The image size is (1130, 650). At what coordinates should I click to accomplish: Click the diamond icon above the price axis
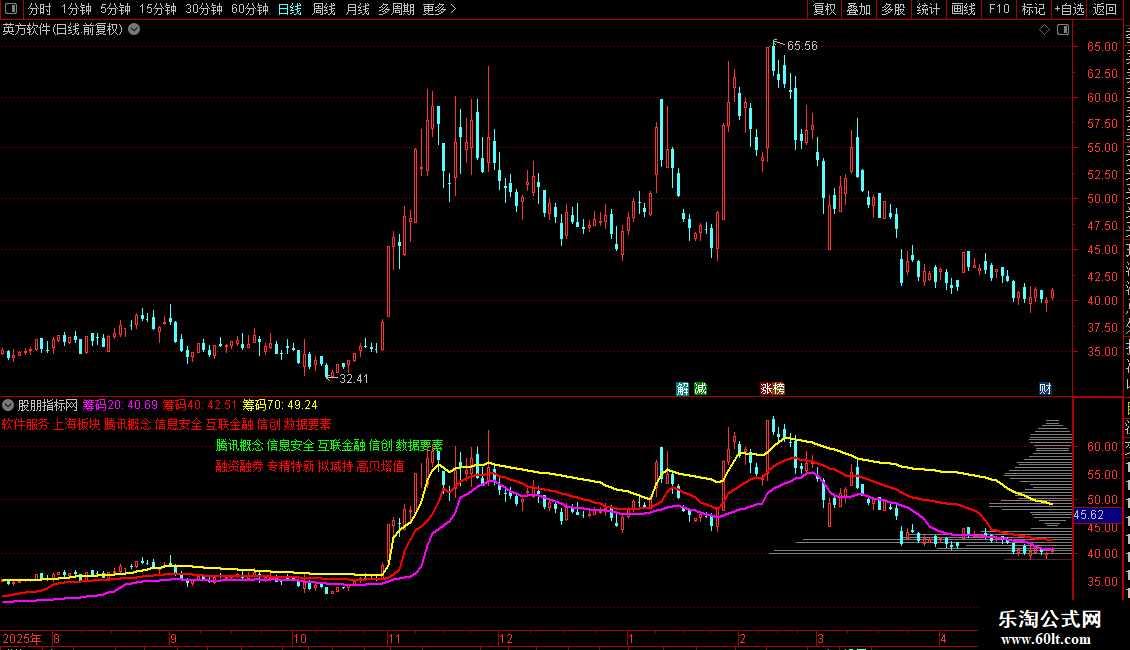pyautogui.click(x=1044, y=30)
